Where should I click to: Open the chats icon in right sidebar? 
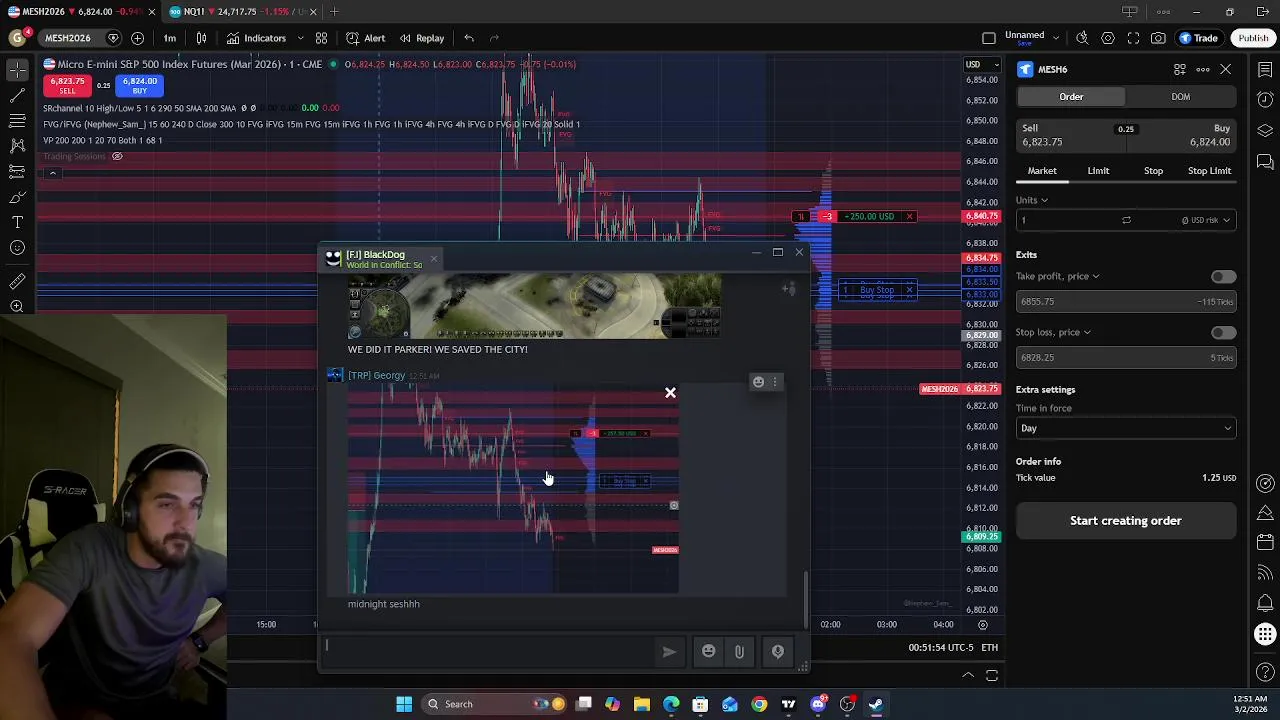(1265, 161)
